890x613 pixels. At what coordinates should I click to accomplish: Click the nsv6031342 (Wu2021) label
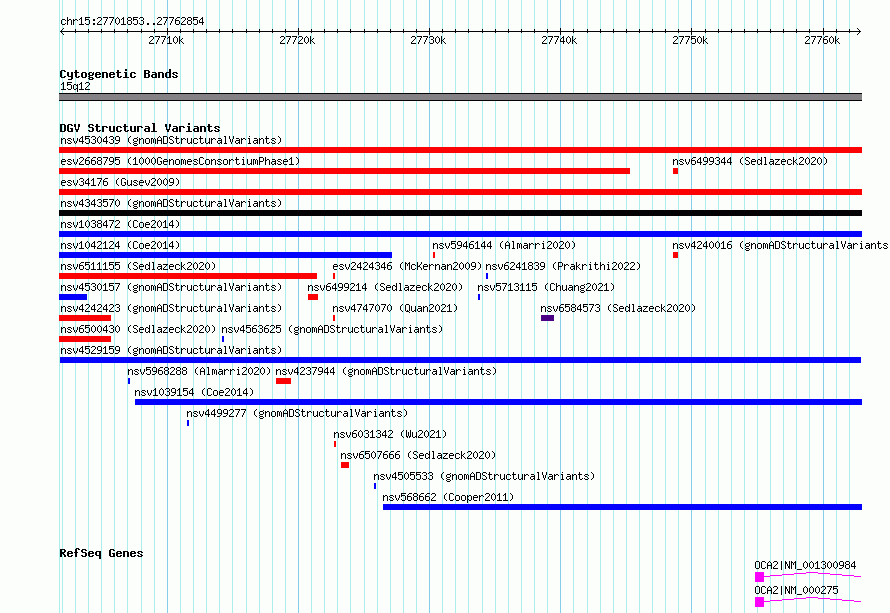point(390,434)
